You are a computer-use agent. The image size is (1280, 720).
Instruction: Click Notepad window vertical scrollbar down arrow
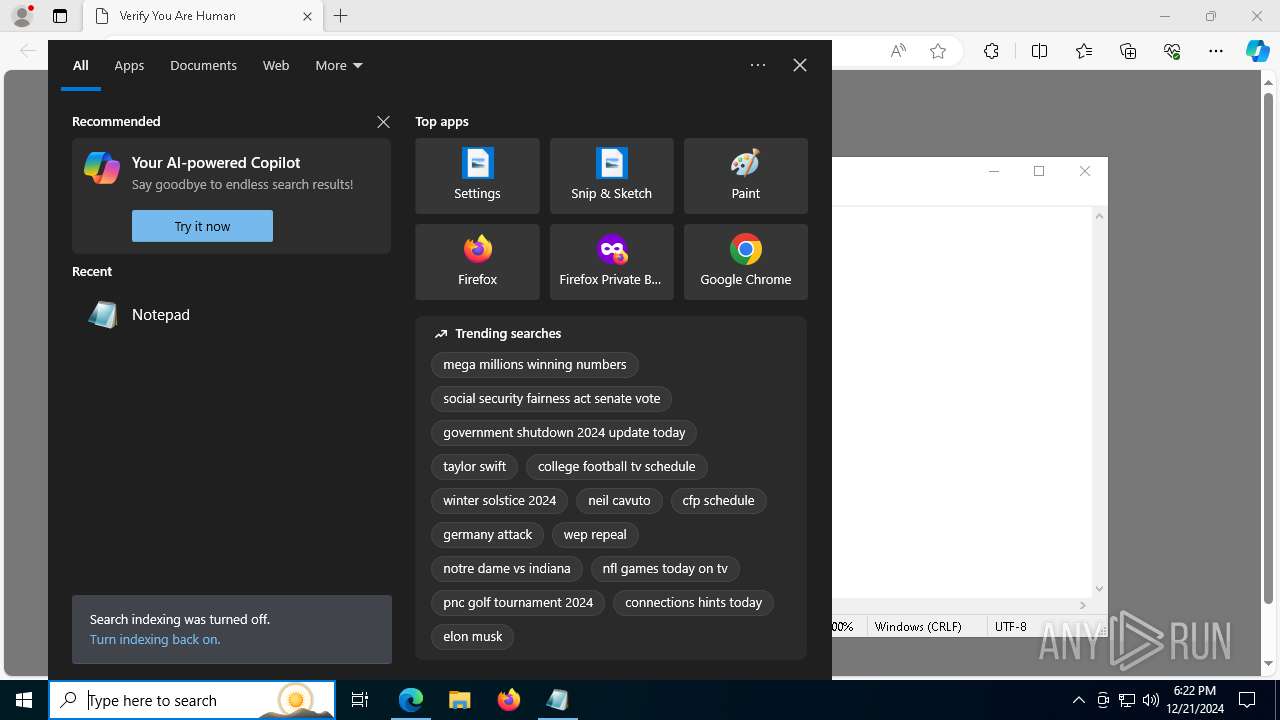(x=1099, y=589)
